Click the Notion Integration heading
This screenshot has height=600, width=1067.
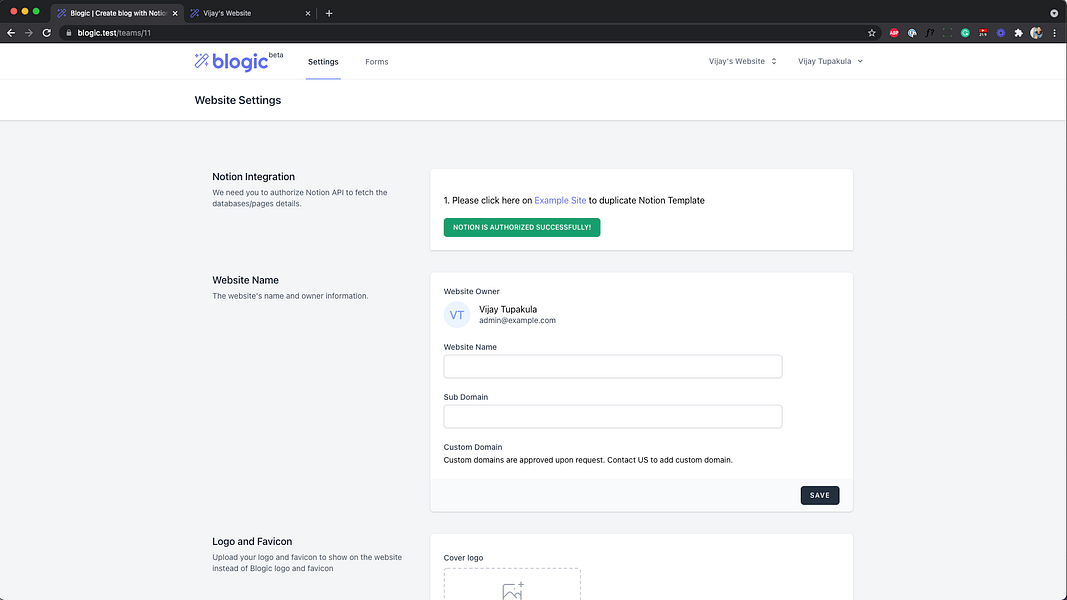pyautogui.click(x=253, y=176)
